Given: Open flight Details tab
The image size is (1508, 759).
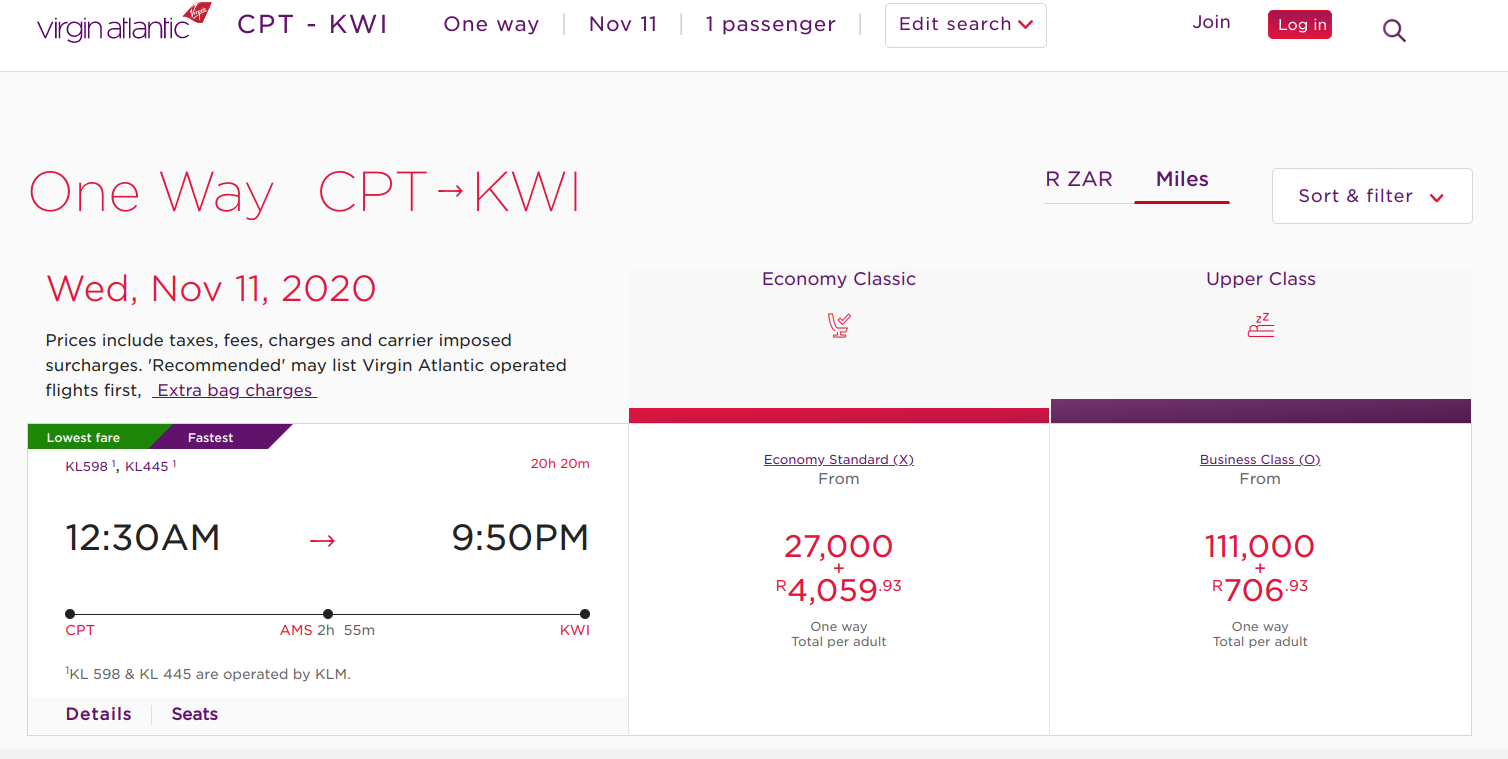Looking at the screenshot, I should [98, 714].
